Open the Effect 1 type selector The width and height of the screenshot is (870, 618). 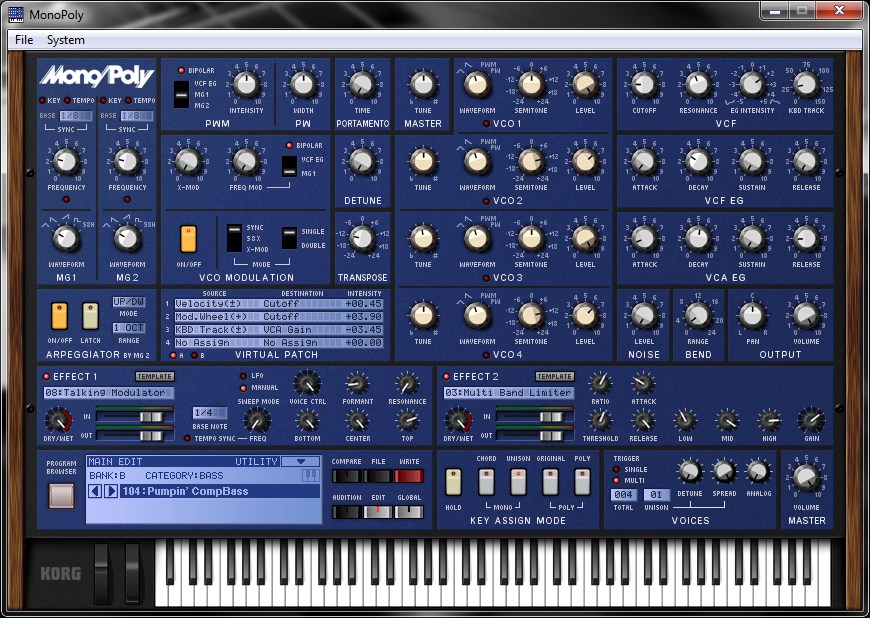click(x=109, y=393)
